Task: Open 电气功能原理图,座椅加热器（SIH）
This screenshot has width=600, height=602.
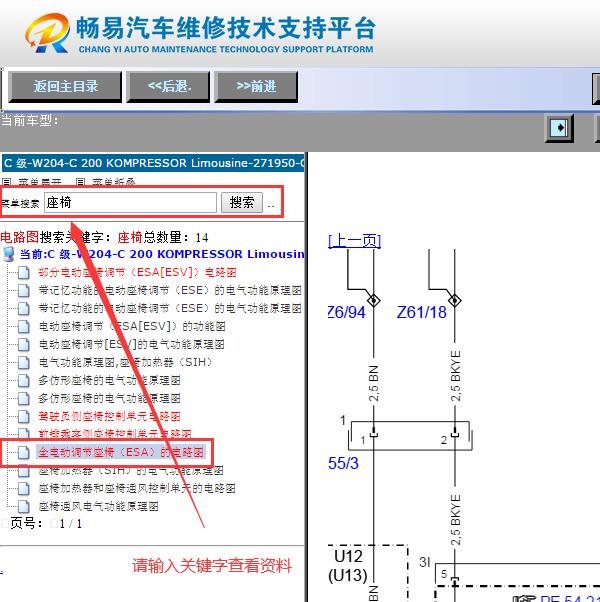Action: [126, 362]
